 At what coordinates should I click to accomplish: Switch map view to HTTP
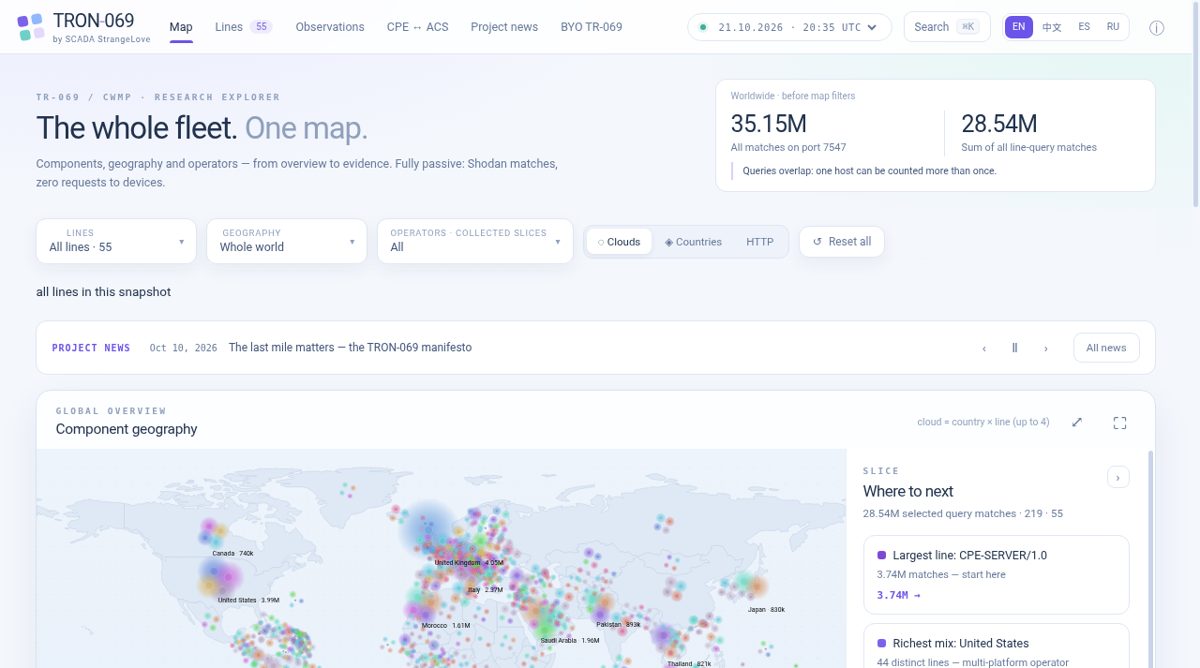coord(760,242)
